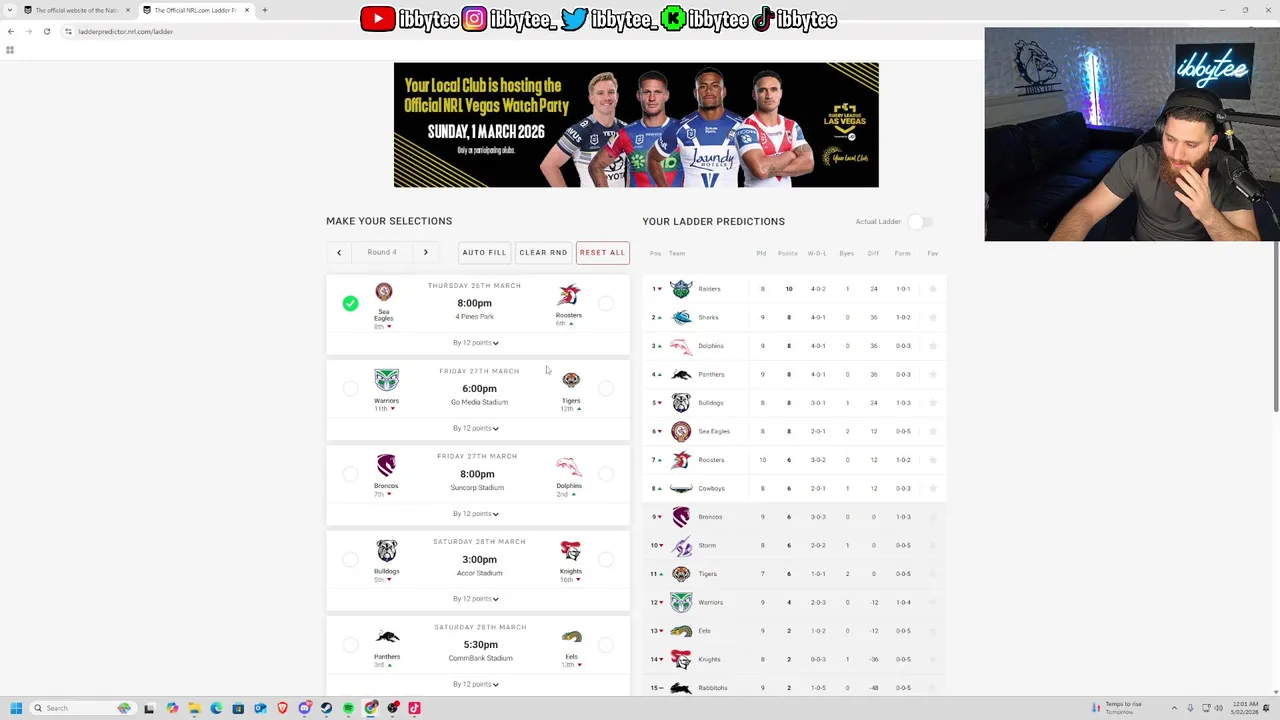Image resolution: width=1280 pixels, height=720 pixels.
Task: Sort ladder by Points column header
Action: [x=788, y=254]
